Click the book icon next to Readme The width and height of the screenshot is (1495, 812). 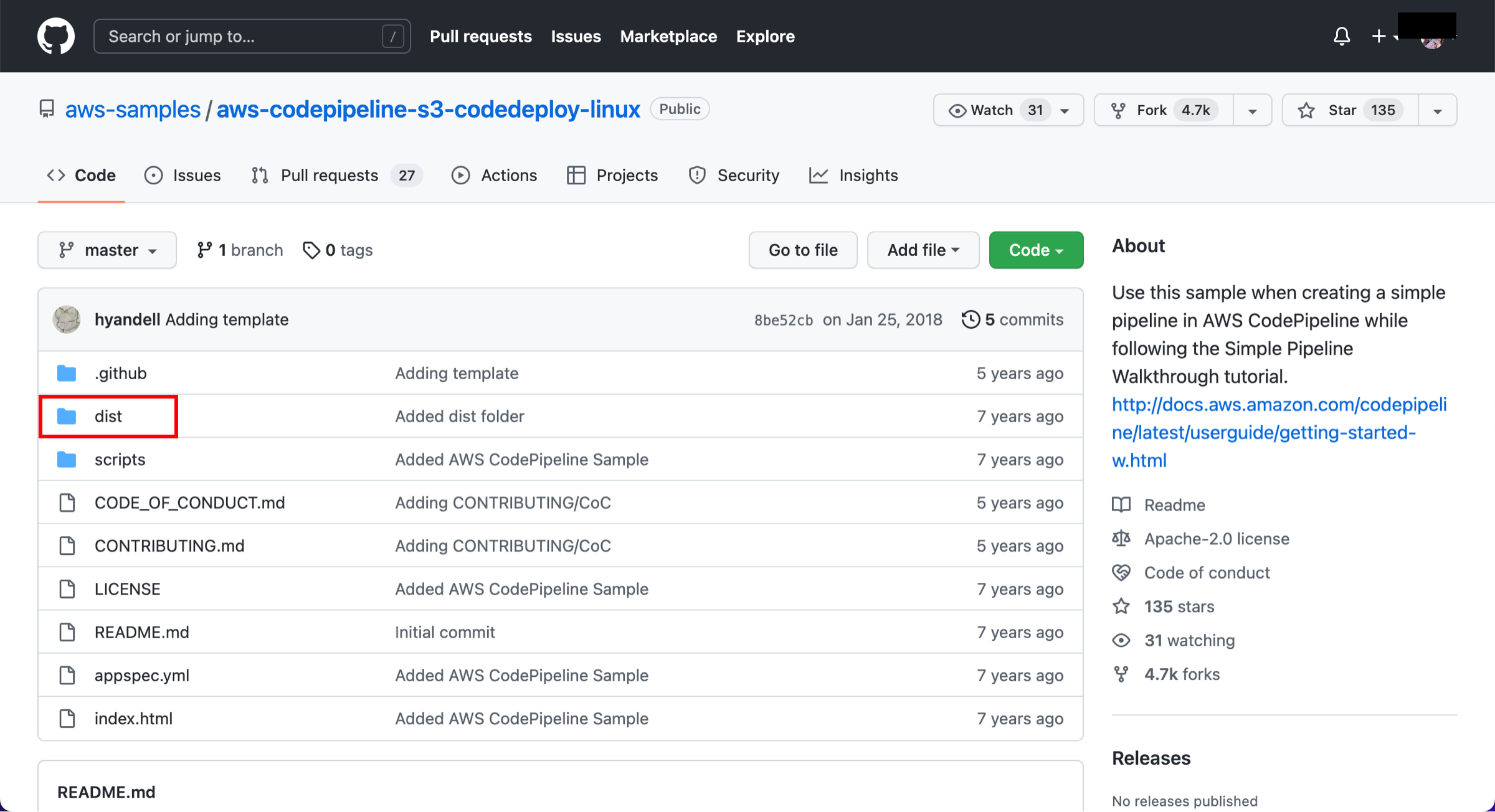coord(1121,504)
